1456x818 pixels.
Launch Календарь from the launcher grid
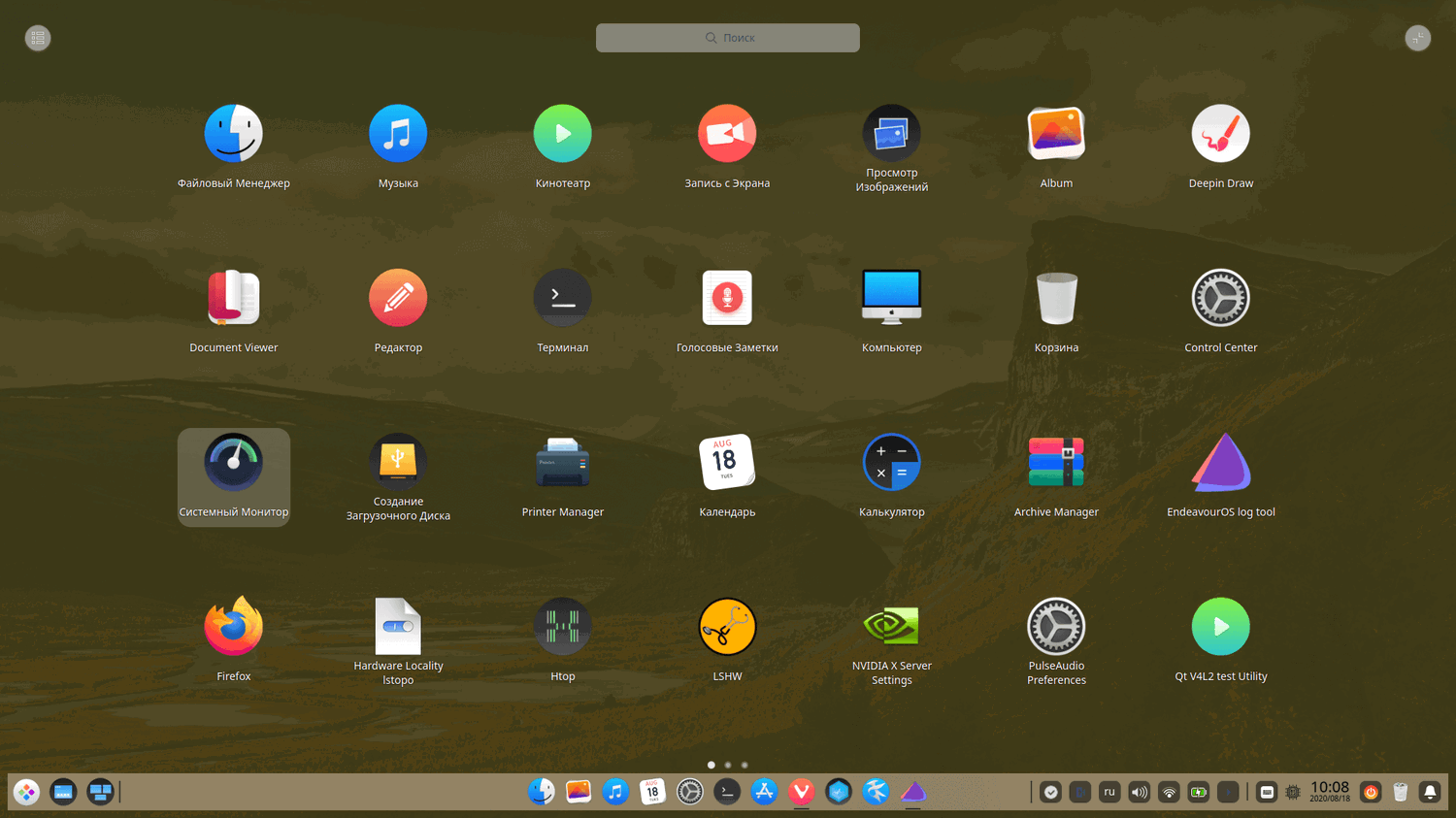click(727, 463)
